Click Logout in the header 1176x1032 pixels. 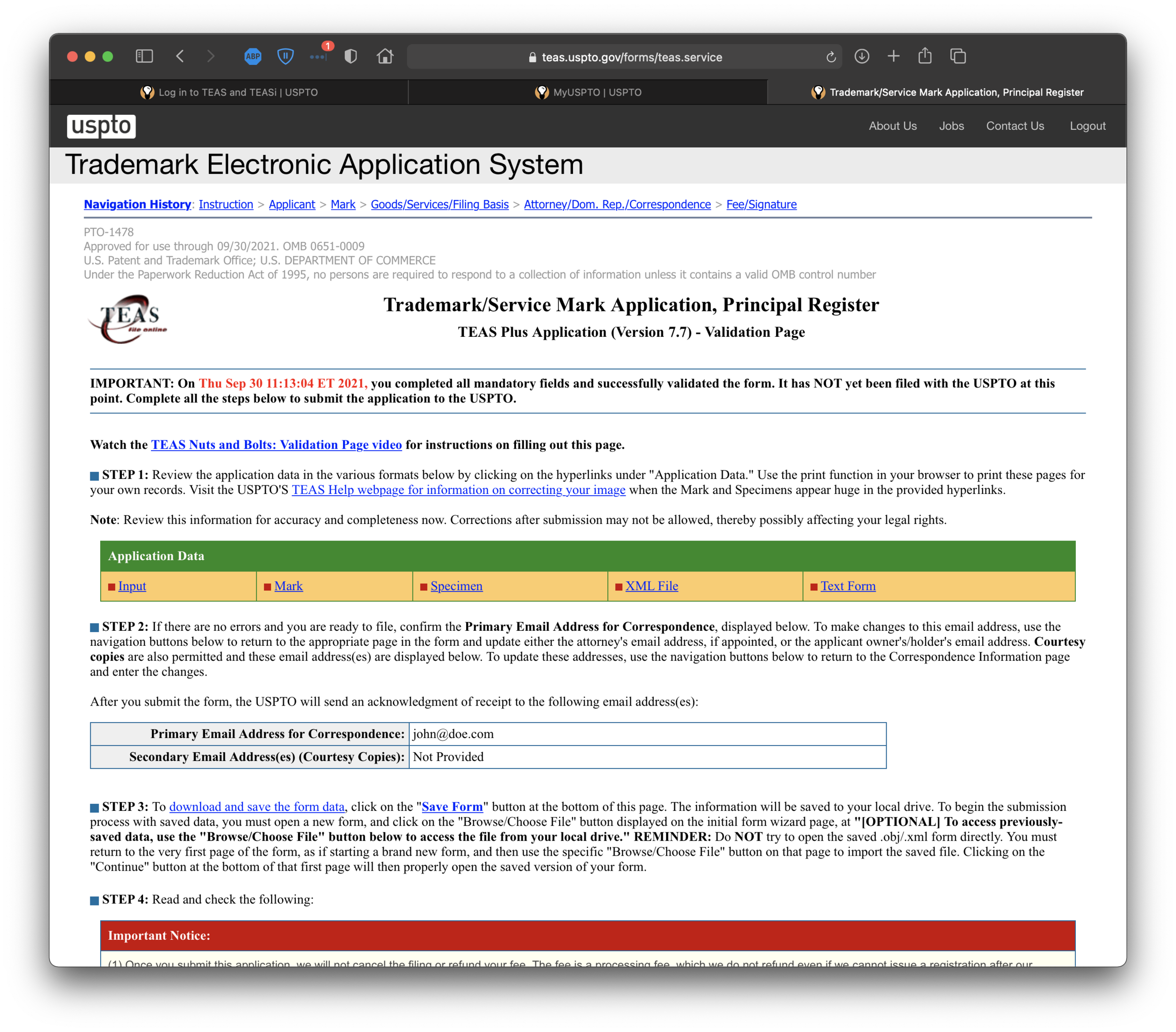(x=1088, y=126)
